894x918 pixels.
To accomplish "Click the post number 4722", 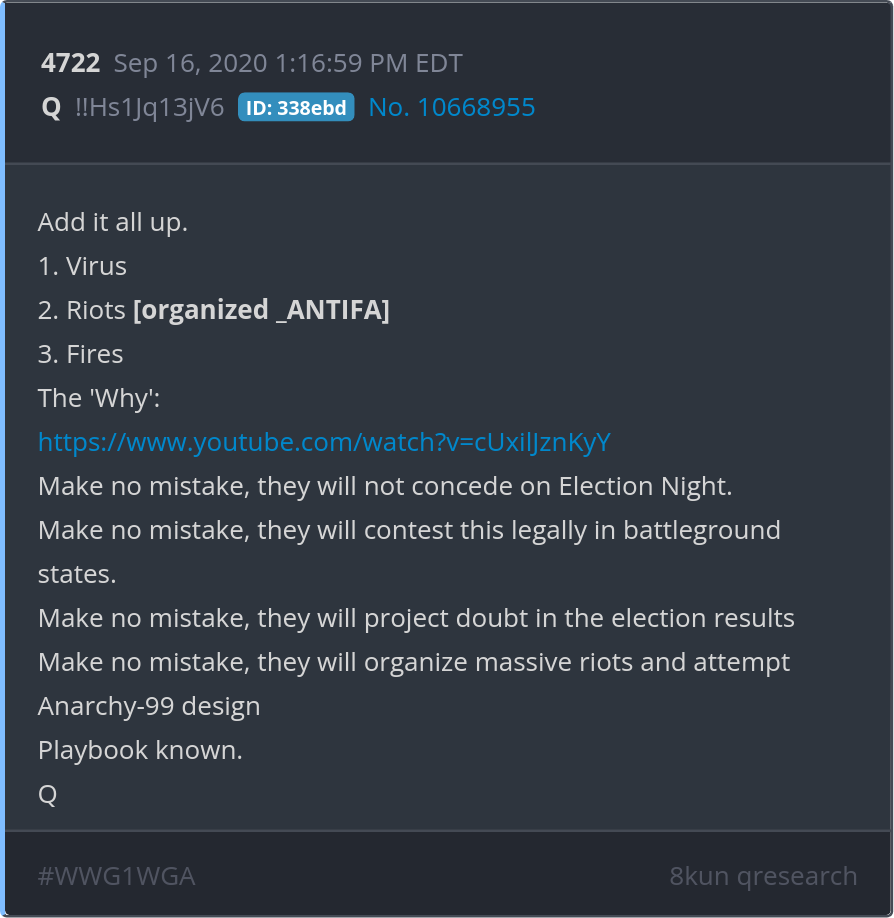I will pos(70,64).
